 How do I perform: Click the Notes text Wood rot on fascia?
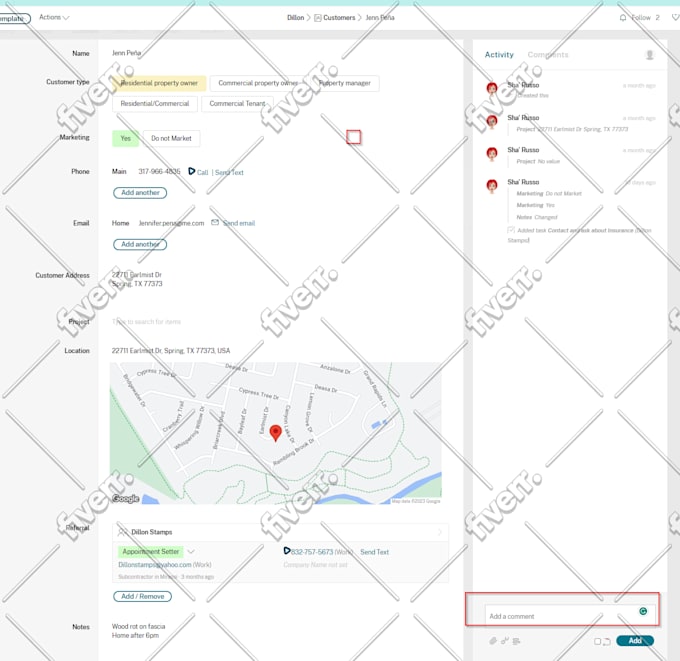pyautogui.click(x=138, y=626)
